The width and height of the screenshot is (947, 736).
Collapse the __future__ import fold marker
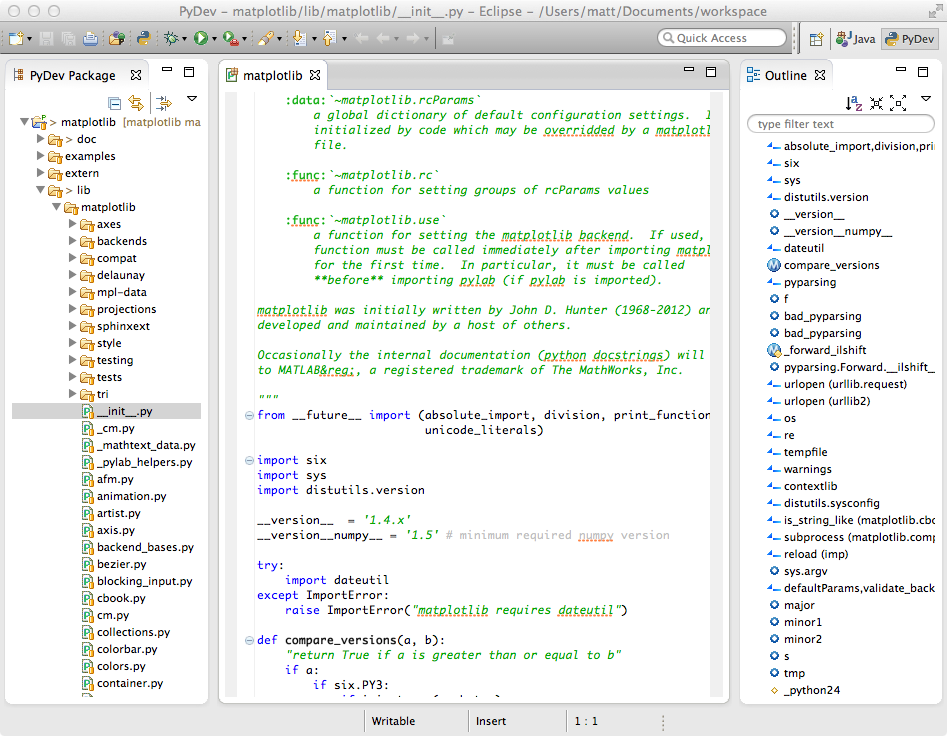point(249,415)
